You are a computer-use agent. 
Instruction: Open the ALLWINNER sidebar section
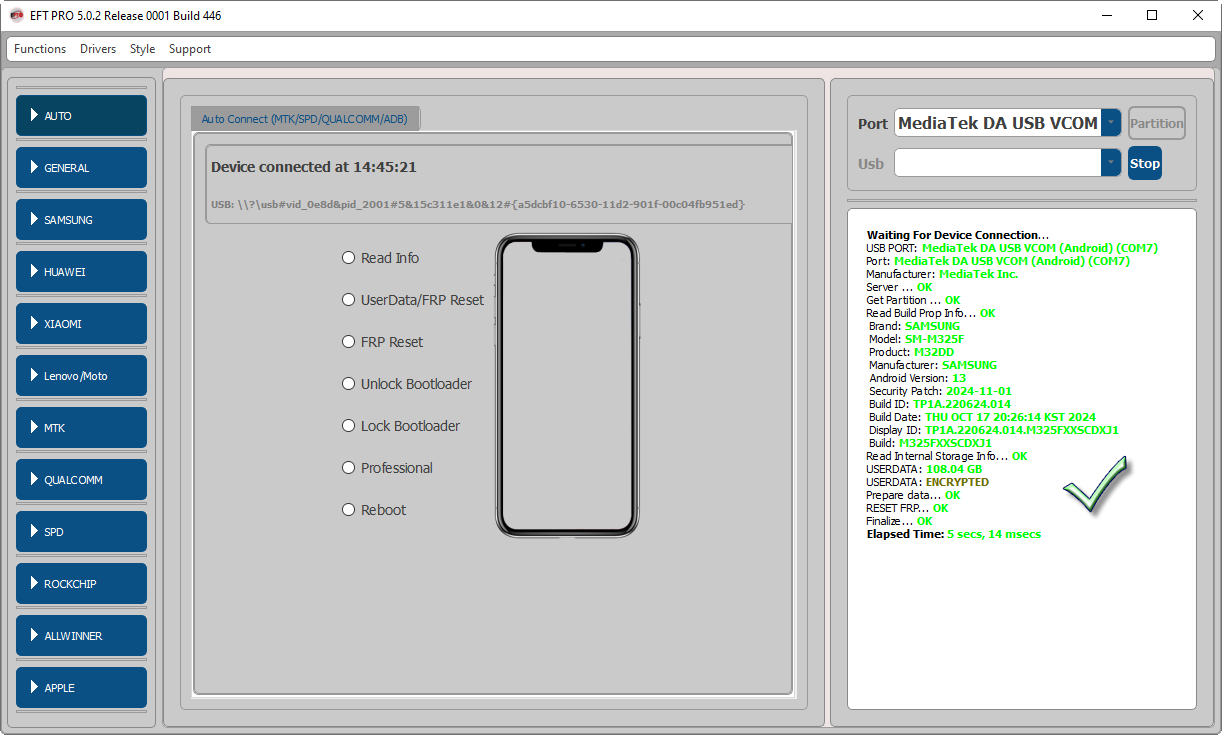click(81, 636)
